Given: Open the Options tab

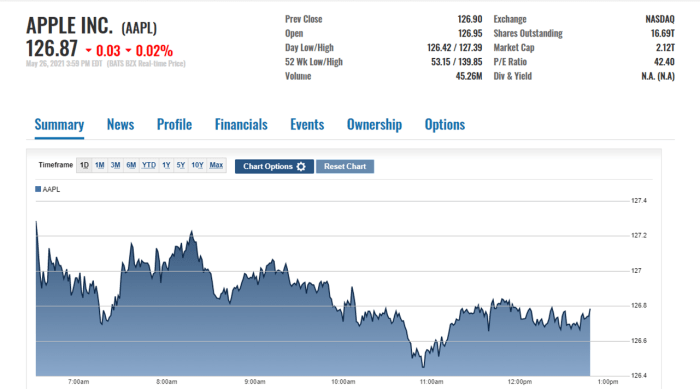Looking at the screenshot, I should (x=445, y=125).
